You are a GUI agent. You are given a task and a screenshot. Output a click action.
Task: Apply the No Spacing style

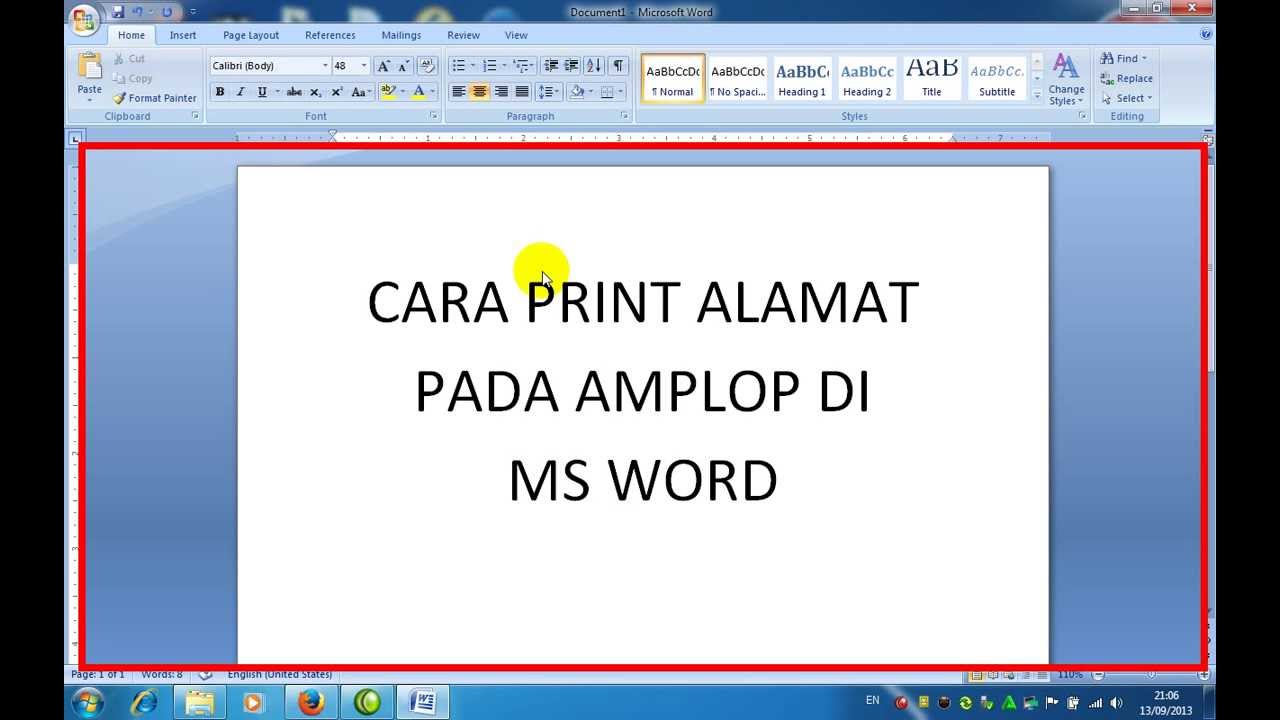click(x=738, y=78)
